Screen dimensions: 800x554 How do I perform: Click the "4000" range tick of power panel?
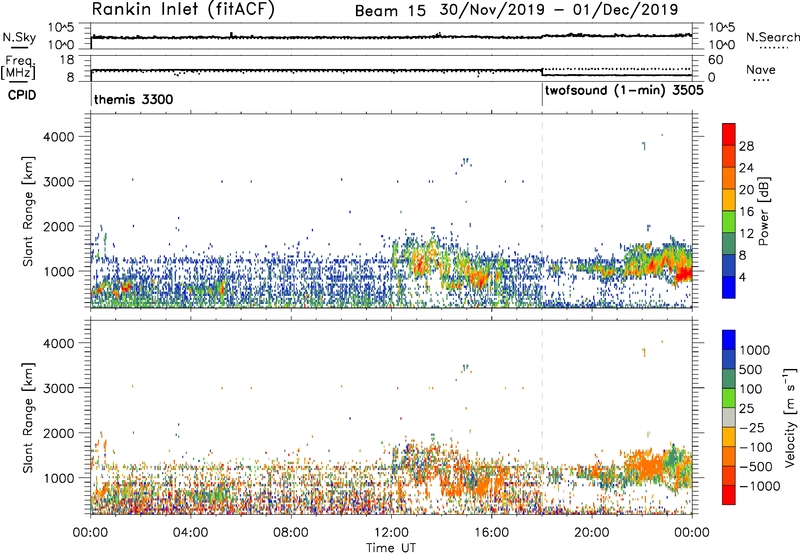tap(60, 137)
